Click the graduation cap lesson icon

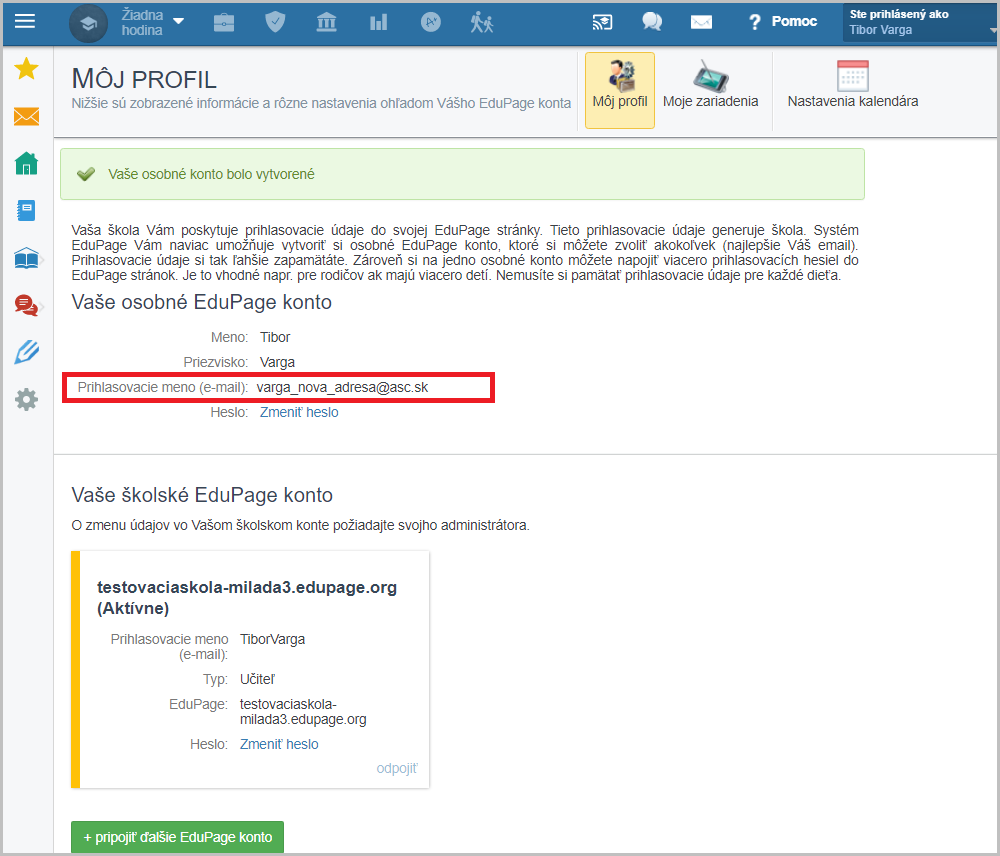coord(88,24)
